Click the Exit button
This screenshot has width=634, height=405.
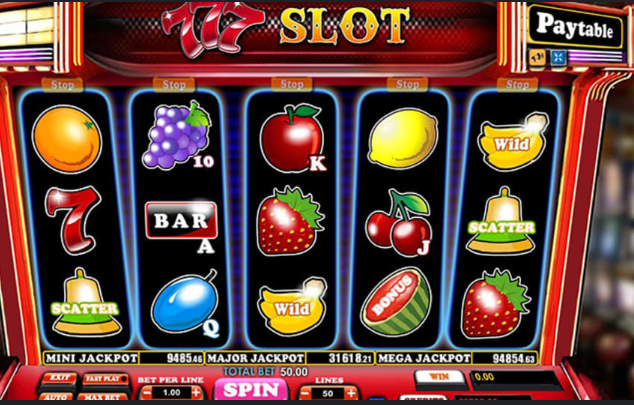click(59, 378)
